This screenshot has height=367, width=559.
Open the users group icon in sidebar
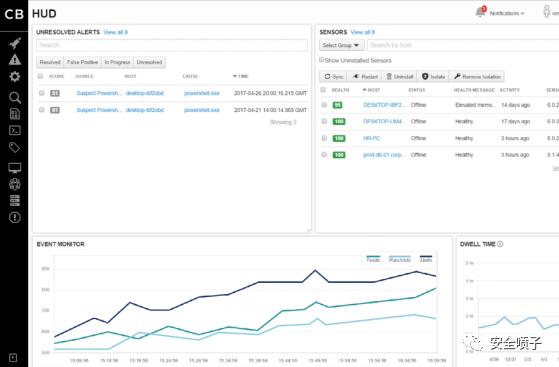(15, 184)
